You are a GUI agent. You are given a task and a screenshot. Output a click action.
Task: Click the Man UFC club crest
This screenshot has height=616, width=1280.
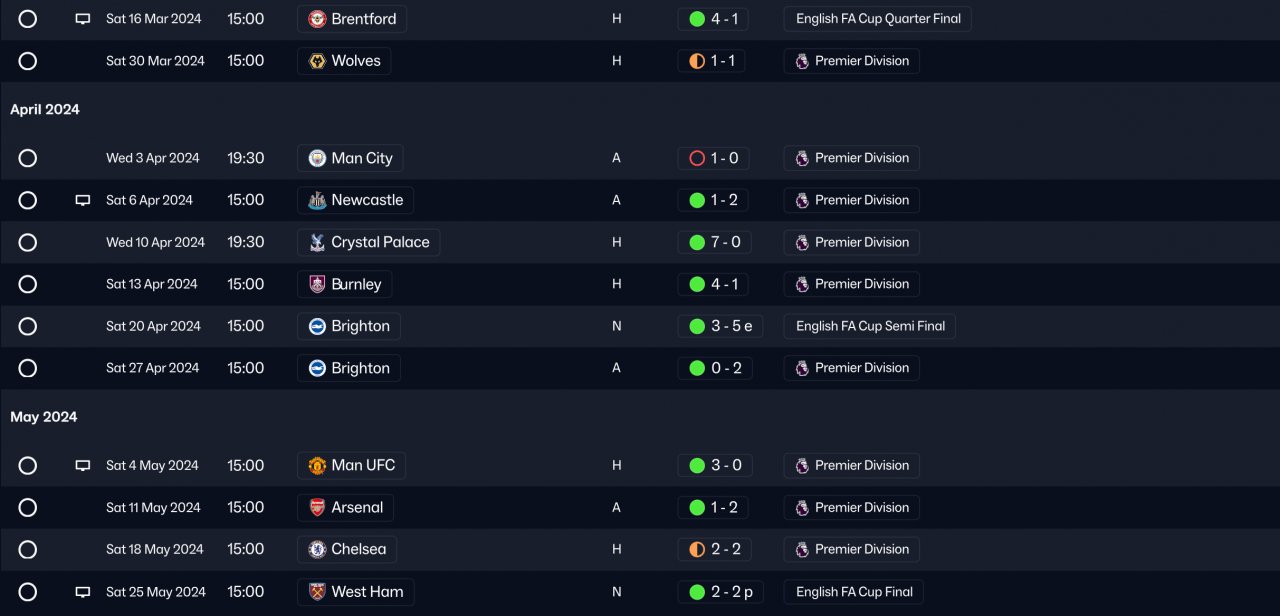point(317,465)
